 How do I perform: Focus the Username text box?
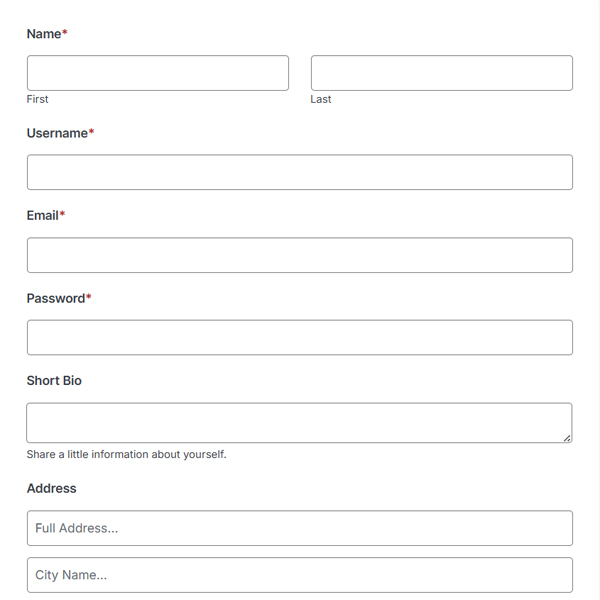[299, 172]
